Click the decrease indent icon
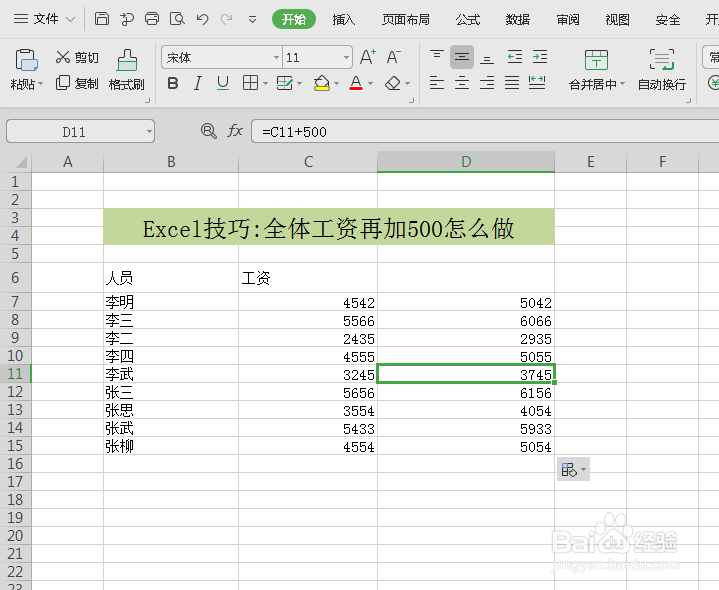The image size is (719, 590). point(515,57)
